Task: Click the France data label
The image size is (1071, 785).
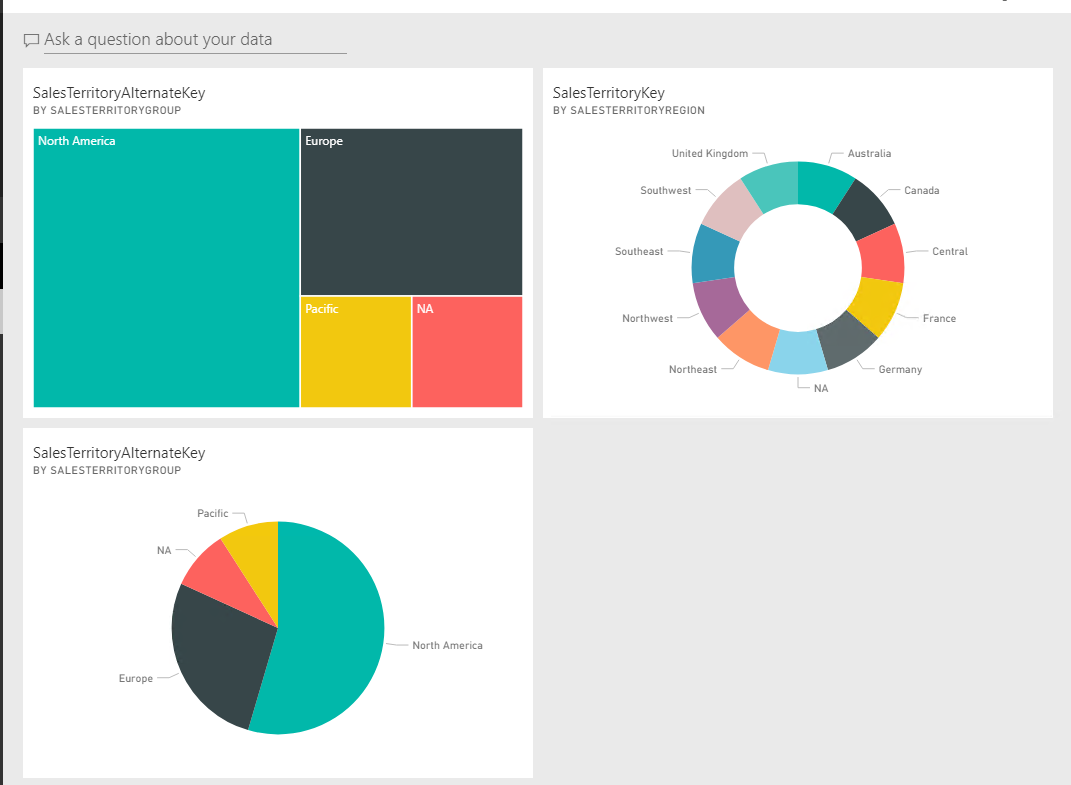Action: click(939, 318)
